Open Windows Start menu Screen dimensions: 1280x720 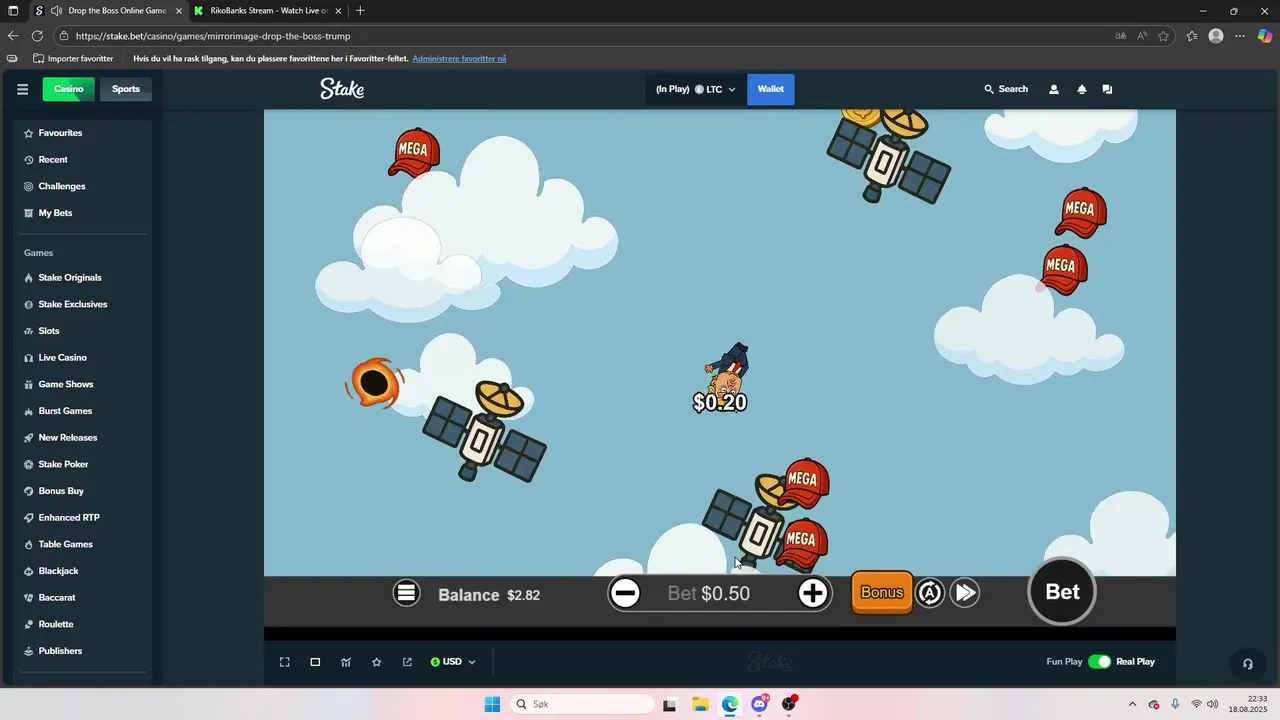(x=492, y=704)
